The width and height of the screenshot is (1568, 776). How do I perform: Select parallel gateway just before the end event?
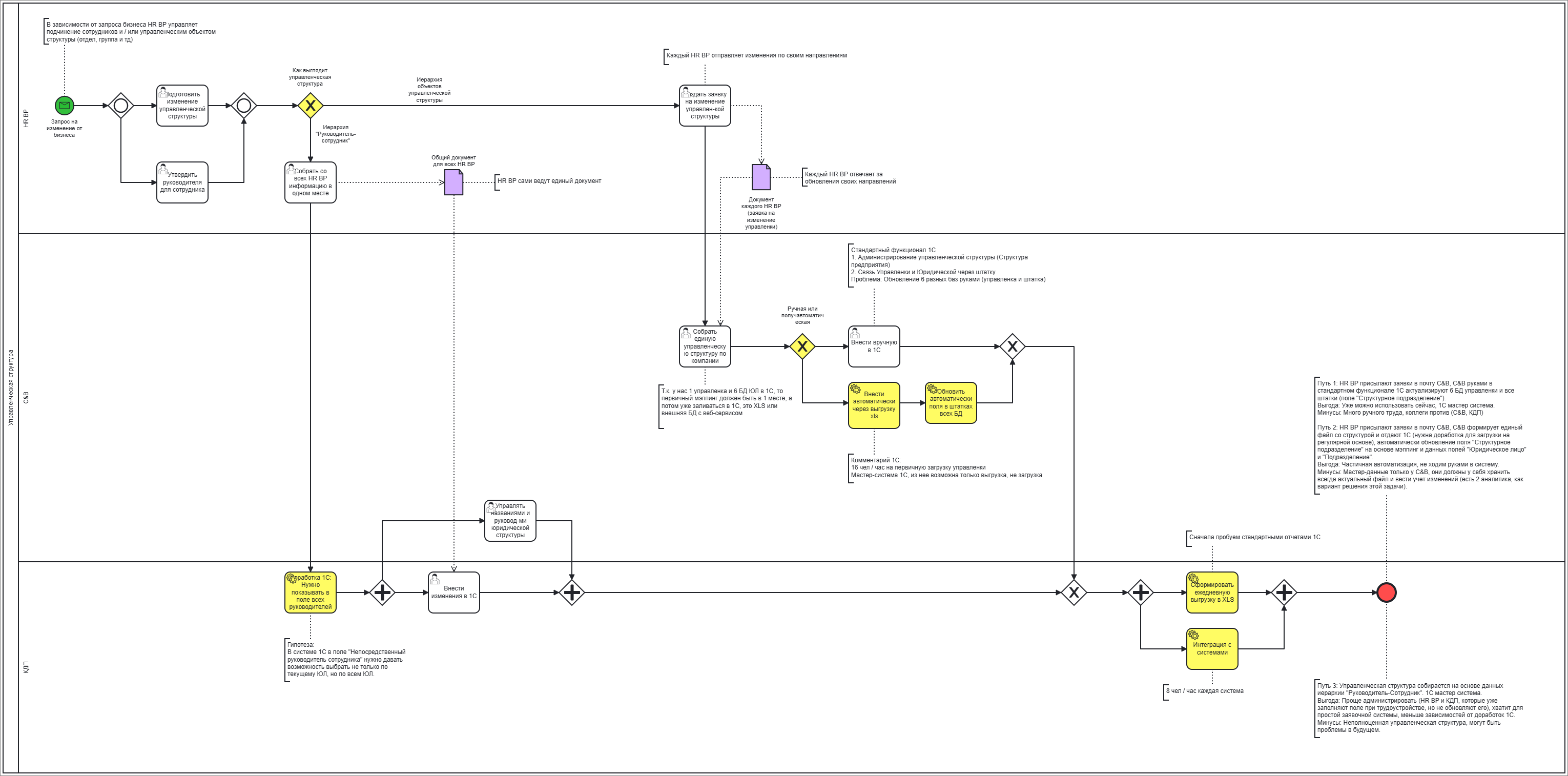[1284, 592]
